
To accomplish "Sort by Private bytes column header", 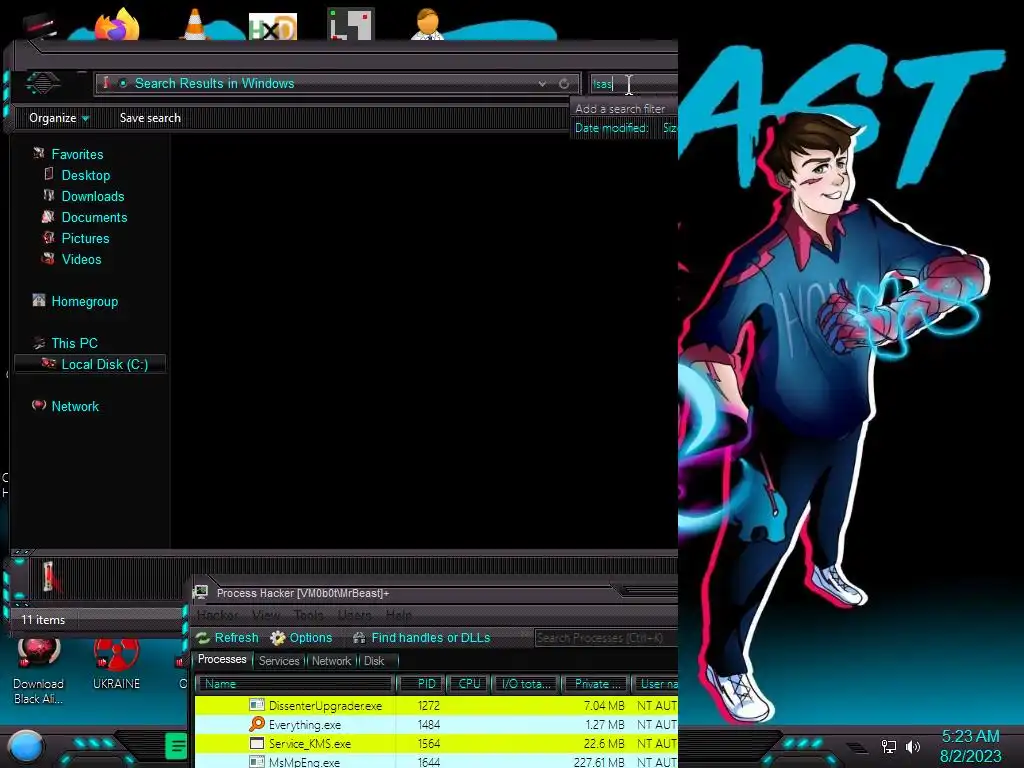I will click(x=596, y=684).
